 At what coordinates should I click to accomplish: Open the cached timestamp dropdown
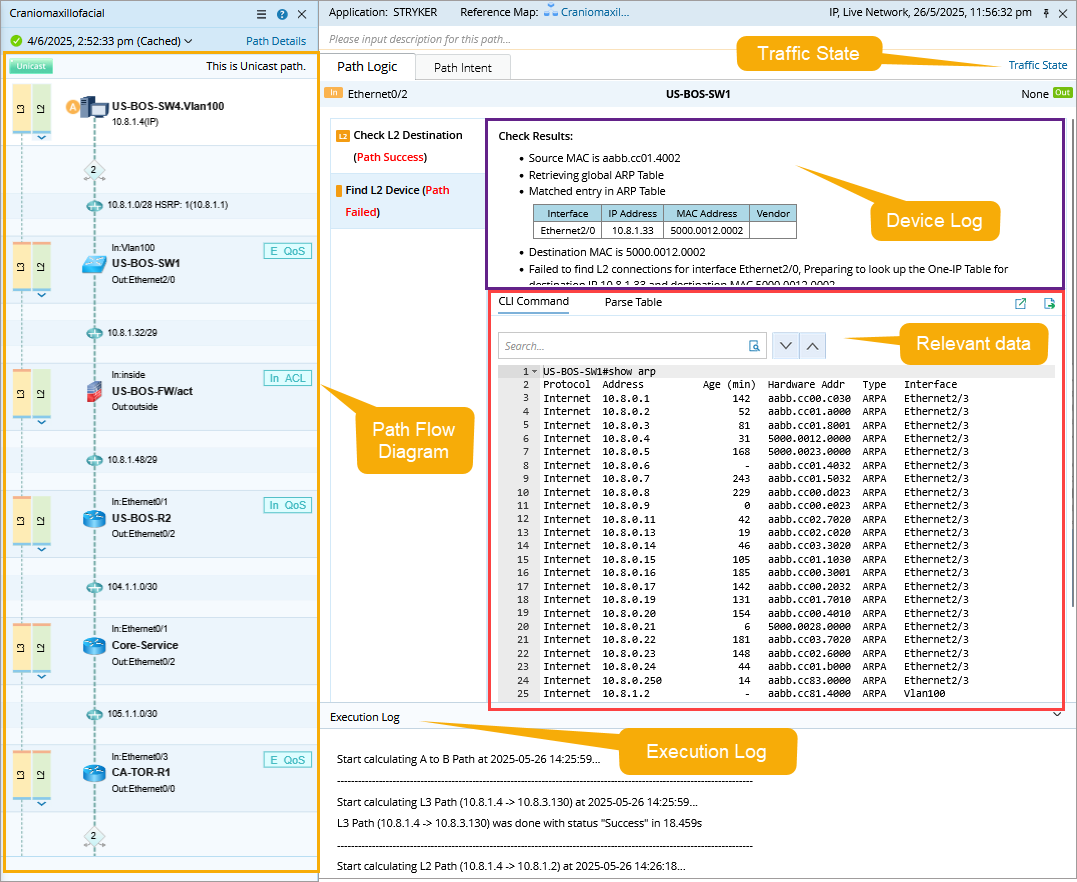[188, 42]
